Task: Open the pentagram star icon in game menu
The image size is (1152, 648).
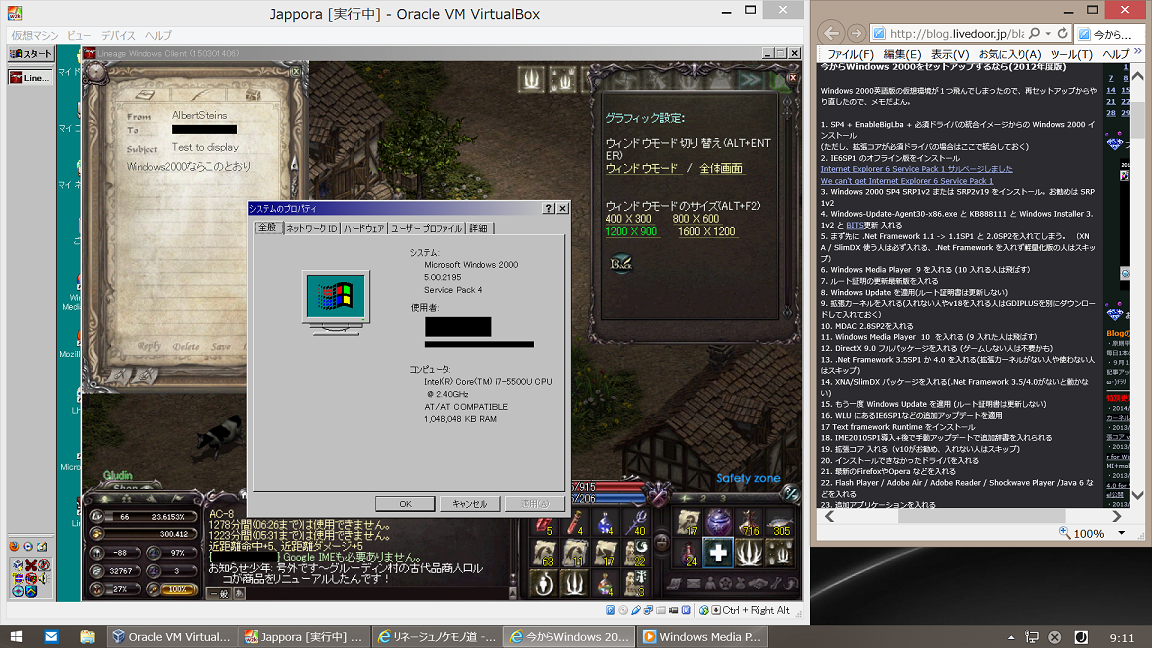Action: click(x=726, y=583)
